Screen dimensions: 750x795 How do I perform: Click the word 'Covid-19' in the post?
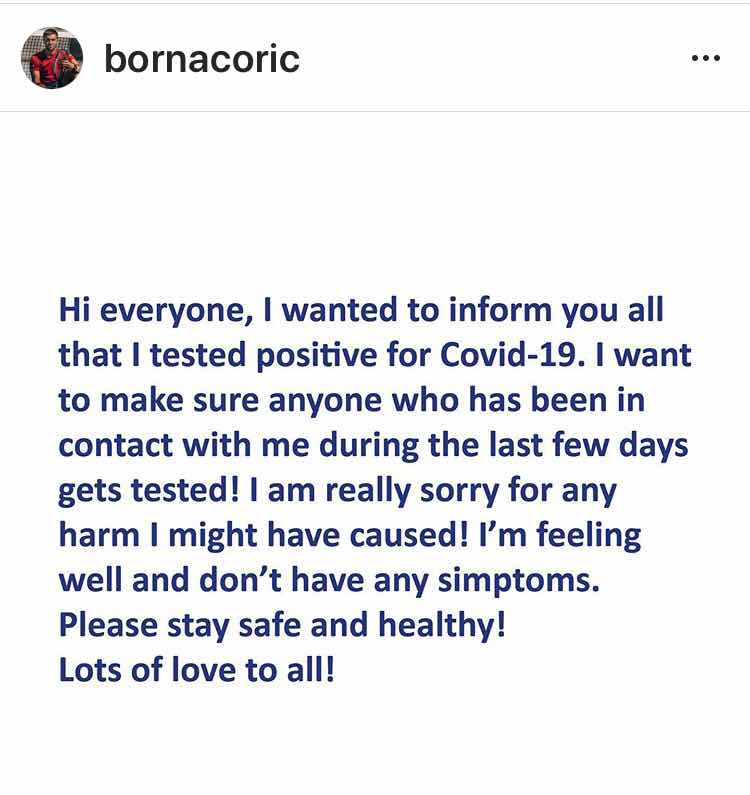point(508,354)
